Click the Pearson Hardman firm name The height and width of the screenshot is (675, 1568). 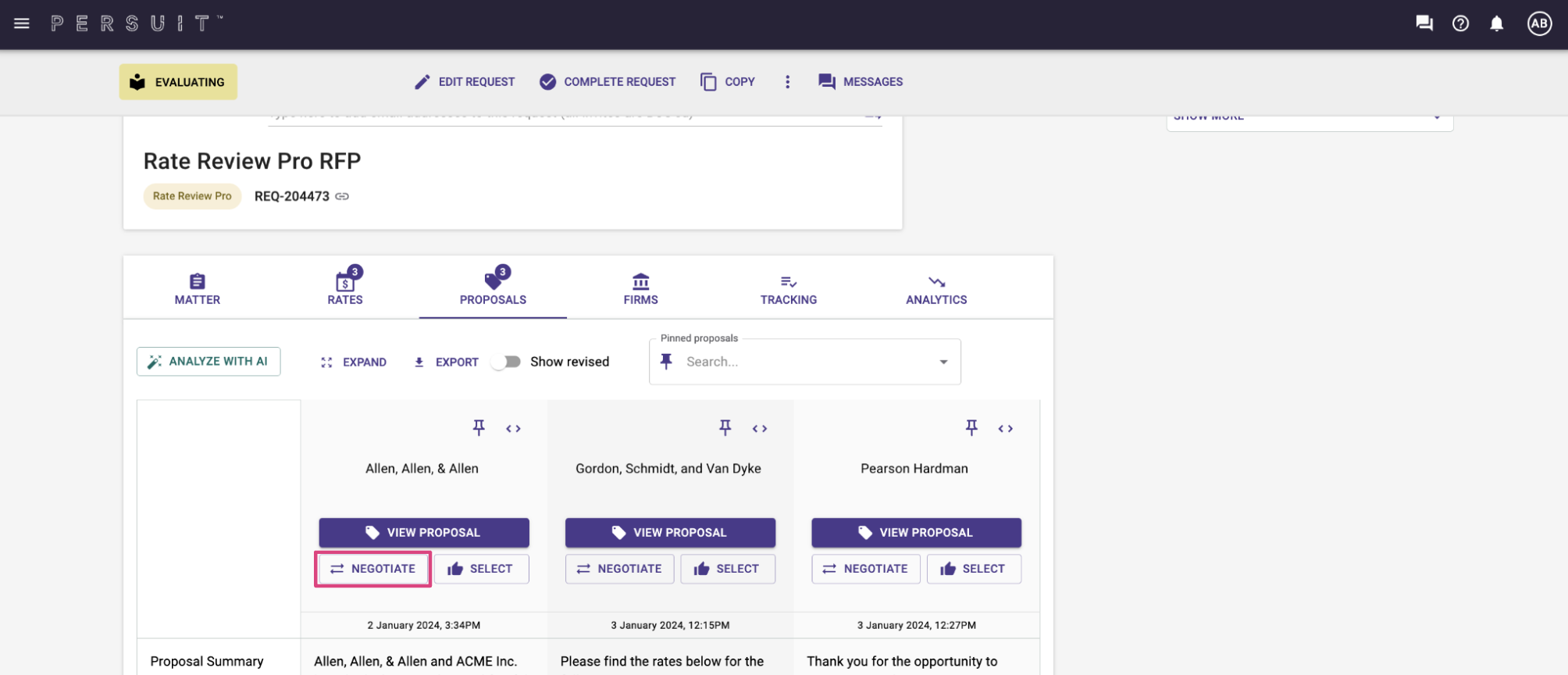pos(914,469)
